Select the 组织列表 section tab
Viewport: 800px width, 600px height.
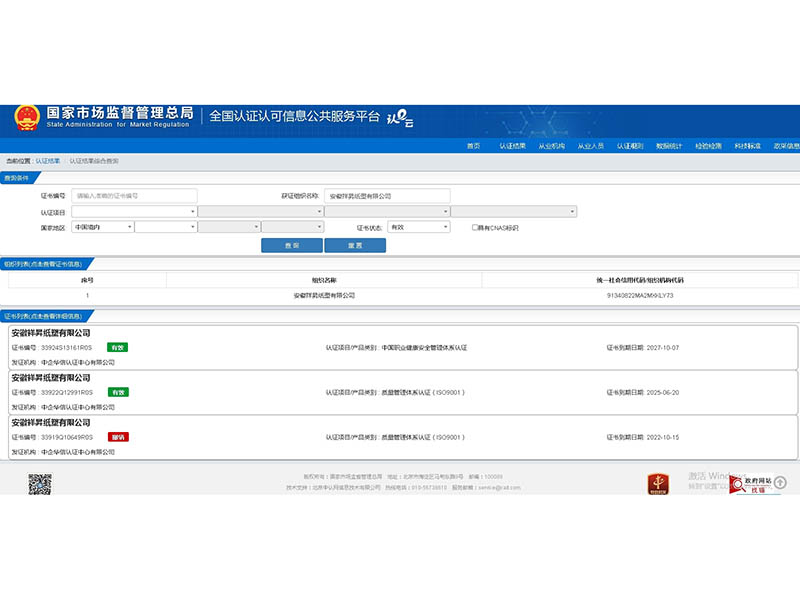45,264
